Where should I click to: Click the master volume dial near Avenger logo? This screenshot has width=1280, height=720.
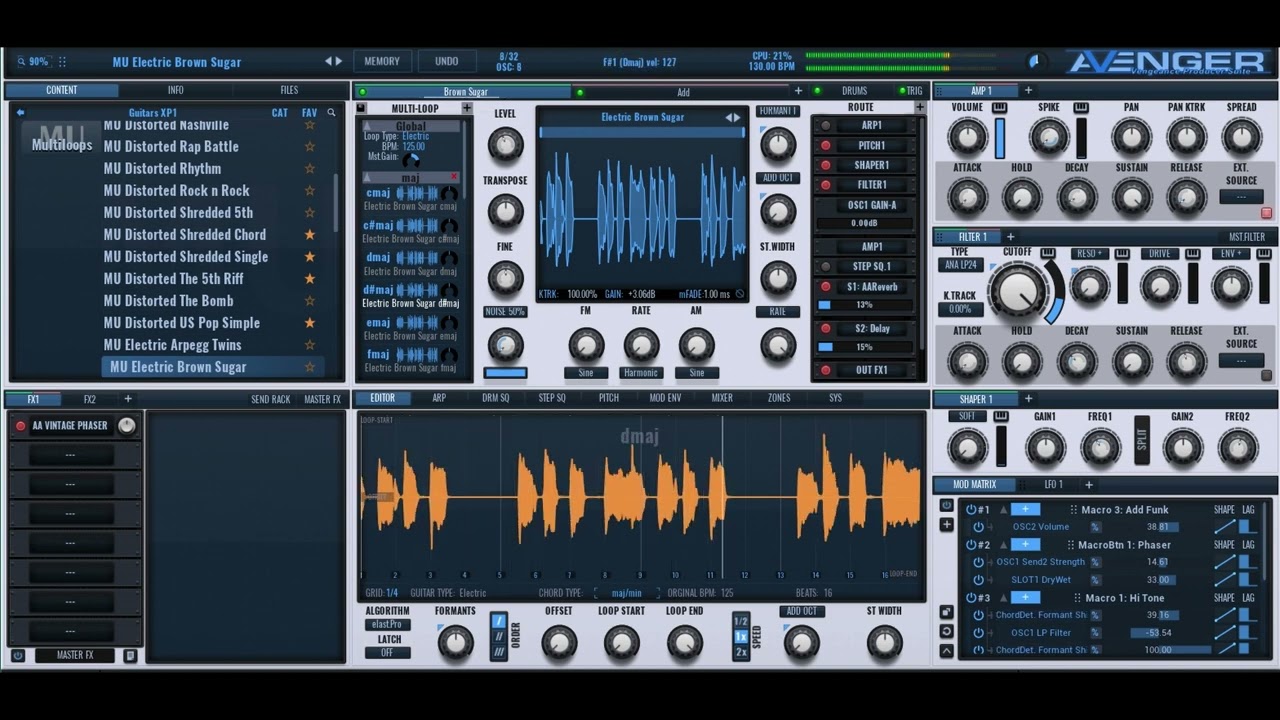1036,62
